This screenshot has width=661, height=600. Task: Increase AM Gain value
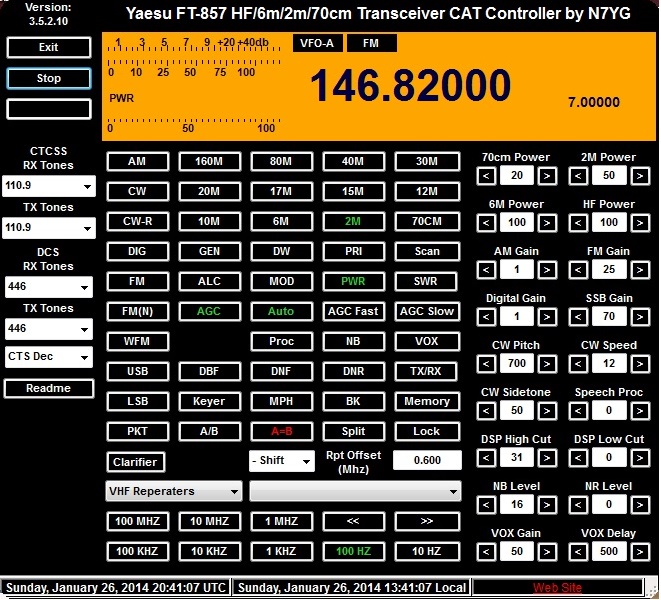pos(547,270)
